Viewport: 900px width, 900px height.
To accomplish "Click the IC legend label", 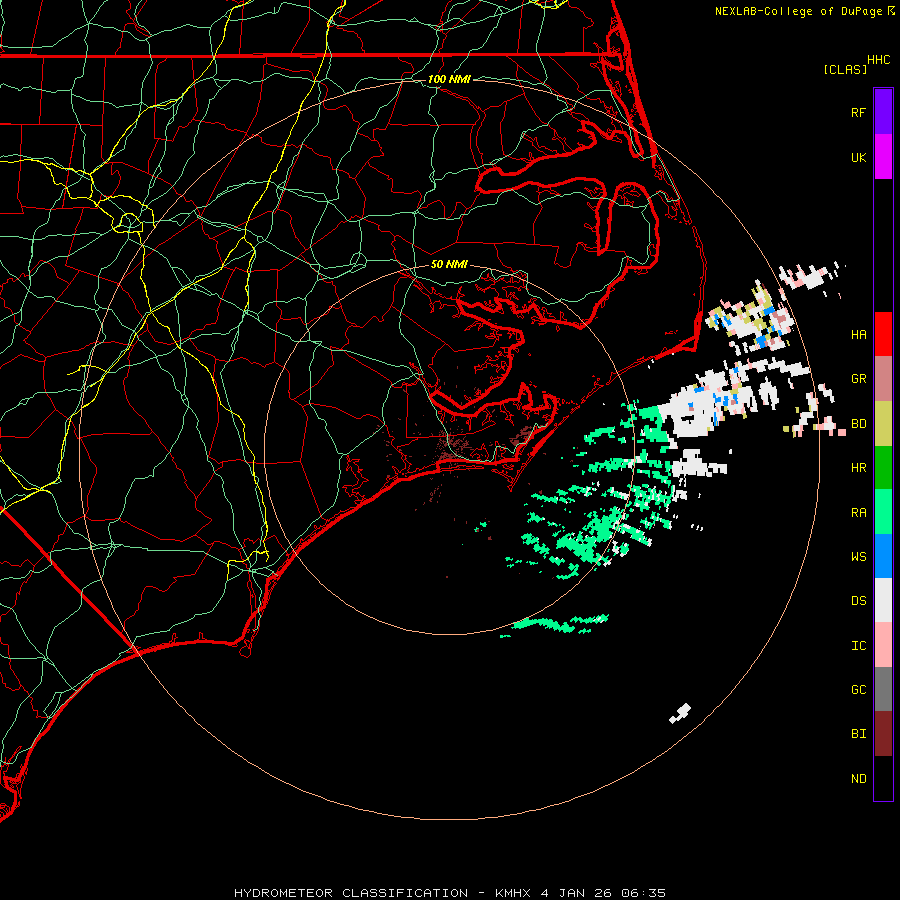I will [x=858, y=645].
